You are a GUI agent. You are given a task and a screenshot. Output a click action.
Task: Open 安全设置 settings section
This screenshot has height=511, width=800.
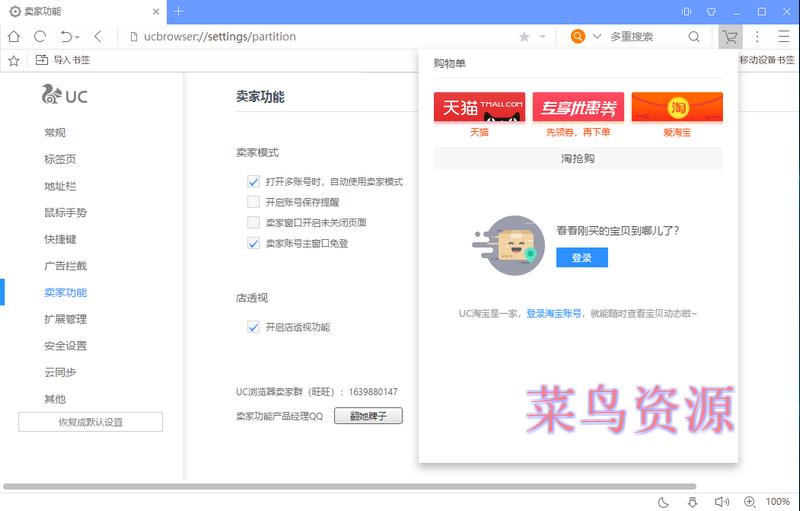click(x=65, y=346)
